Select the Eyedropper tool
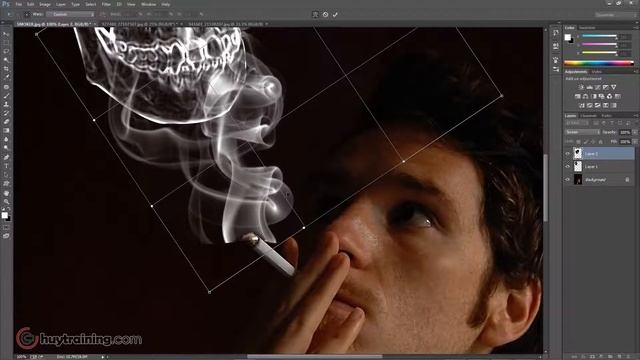 (6, 77)
